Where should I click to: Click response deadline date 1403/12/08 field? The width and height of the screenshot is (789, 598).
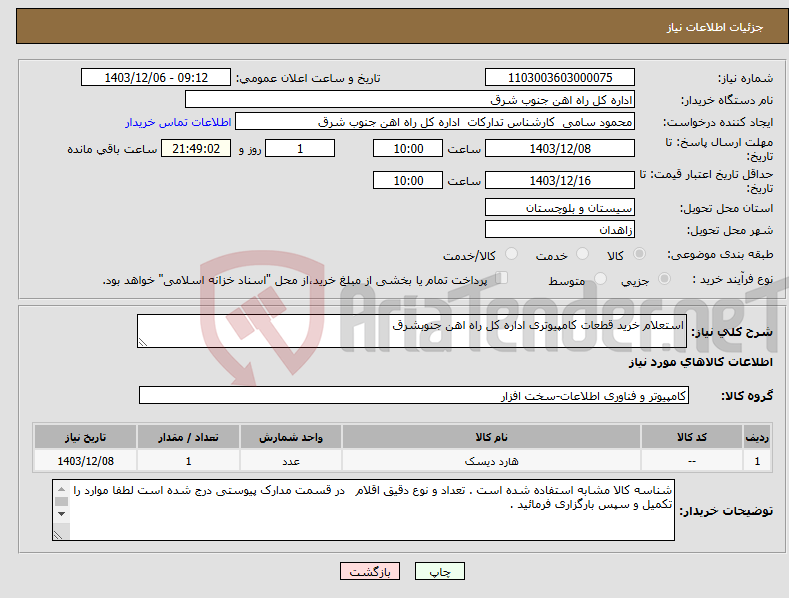click(x=560, y=148)
